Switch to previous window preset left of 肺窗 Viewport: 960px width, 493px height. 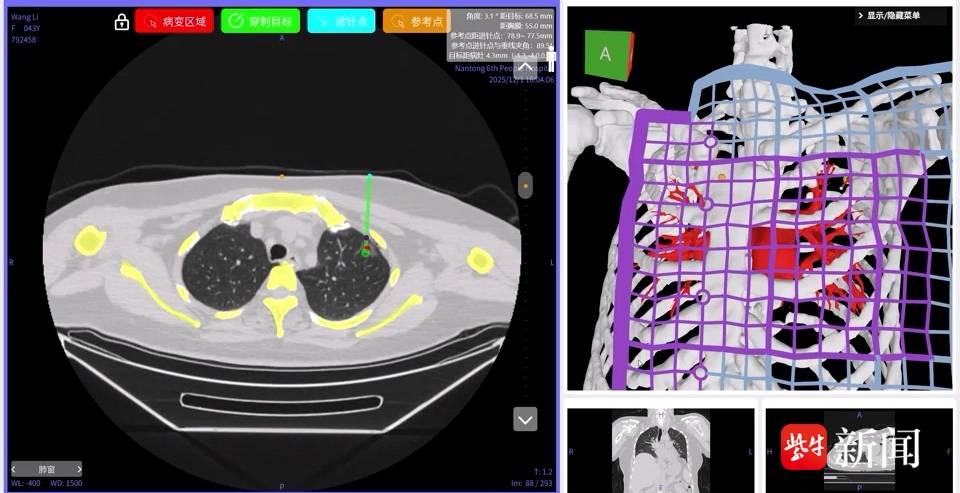pyautogui.click(x=15, y=469)
